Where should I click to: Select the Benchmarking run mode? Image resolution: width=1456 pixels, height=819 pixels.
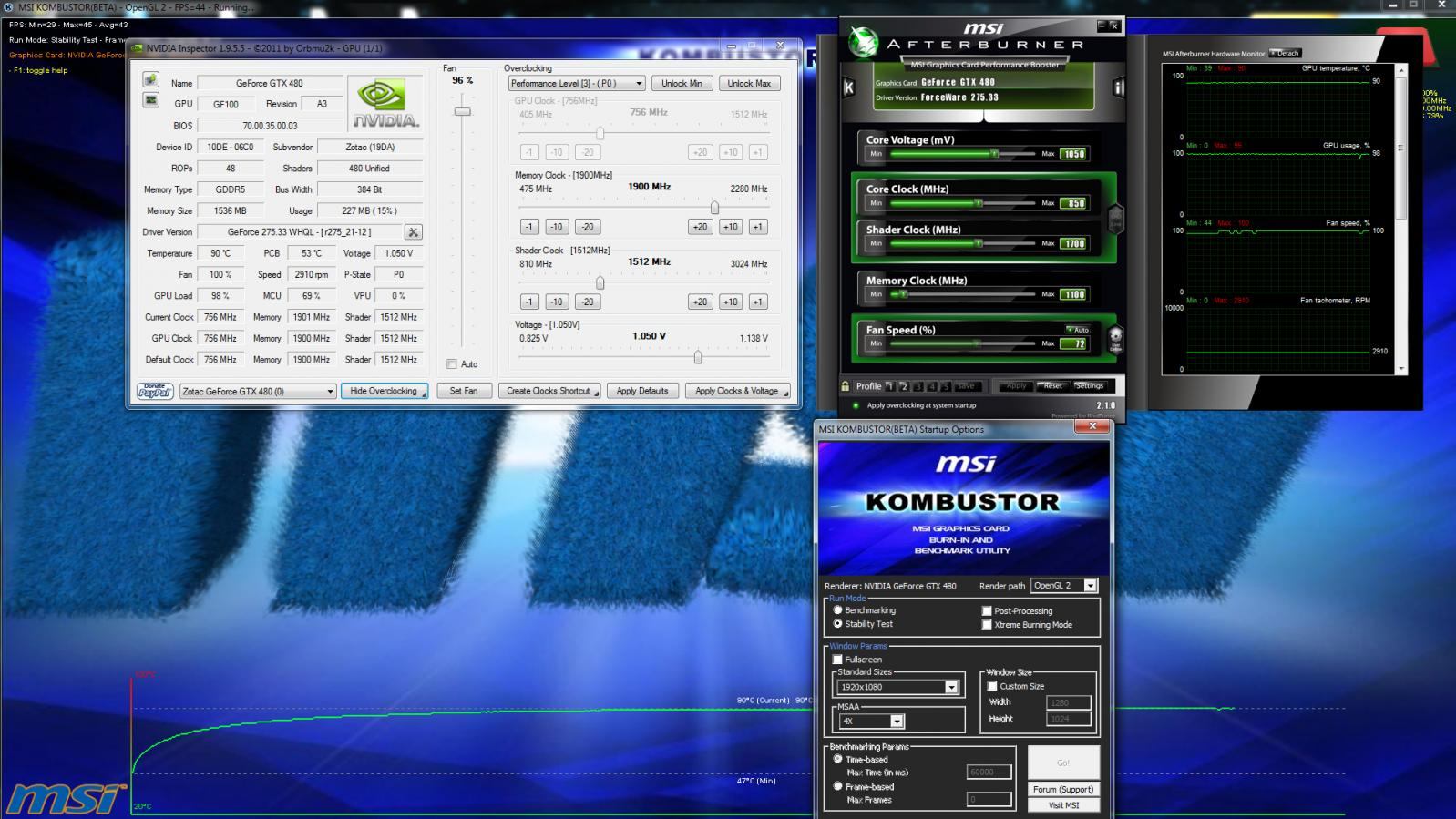coord(837,610)
